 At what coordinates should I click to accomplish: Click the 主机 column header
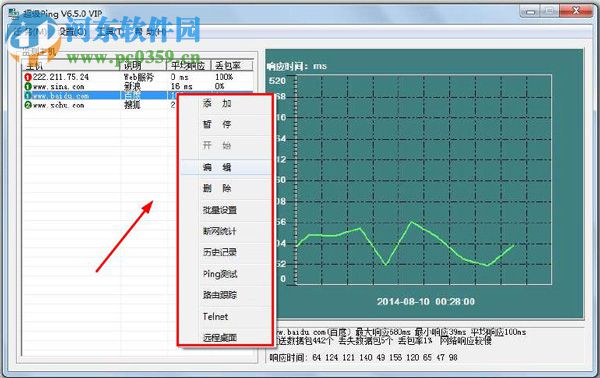(71, 66)
